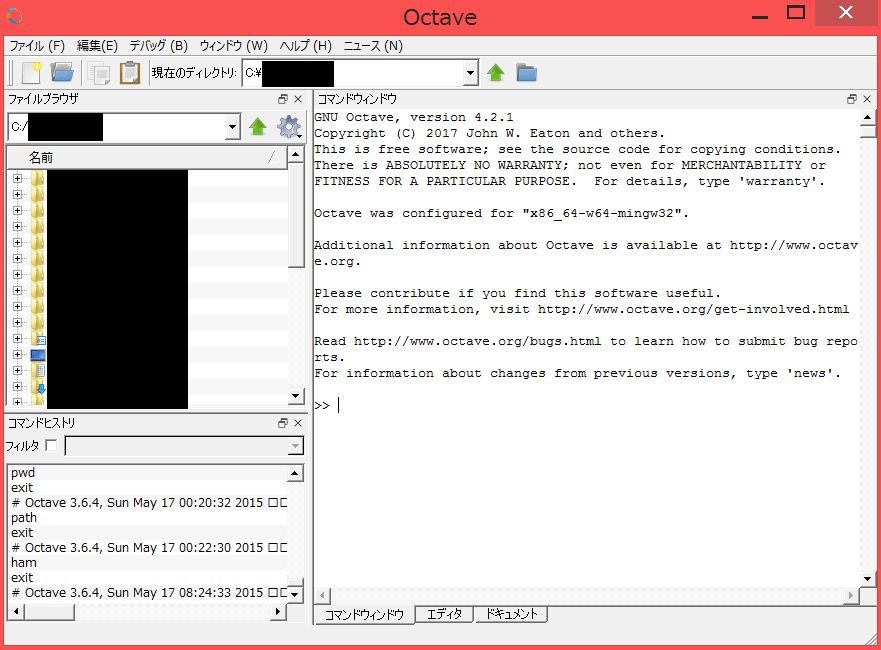The width and height of the screenshot is (881, 650).
Task: Select the pwd entry in command history
Action: click(x=148, y=472)
